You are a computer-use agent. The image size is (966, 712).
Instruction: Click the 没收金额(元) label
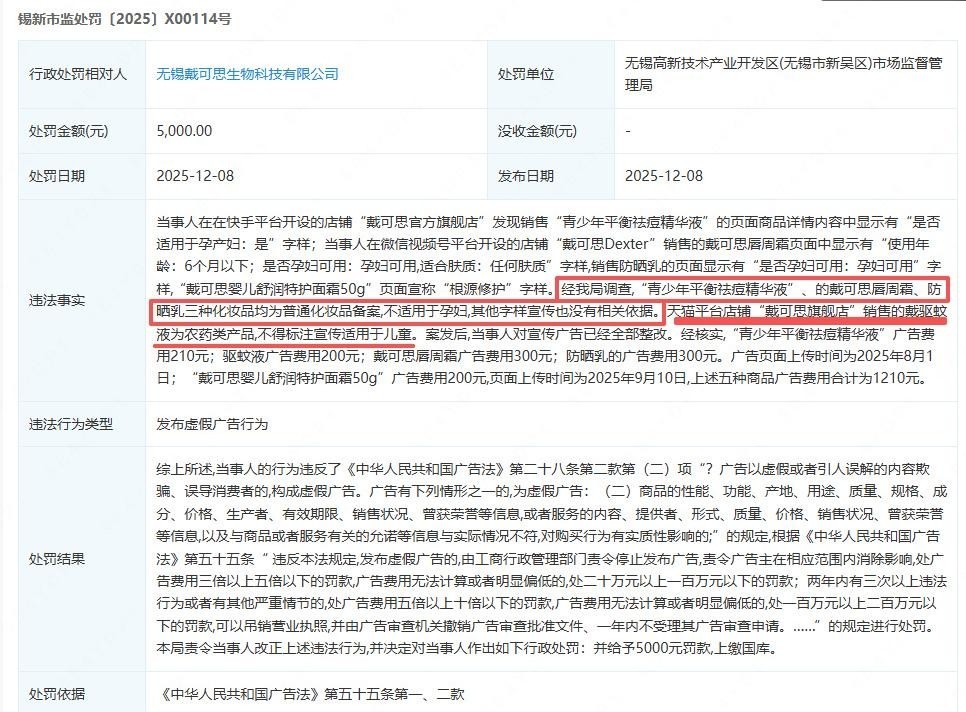click(537, 131)
